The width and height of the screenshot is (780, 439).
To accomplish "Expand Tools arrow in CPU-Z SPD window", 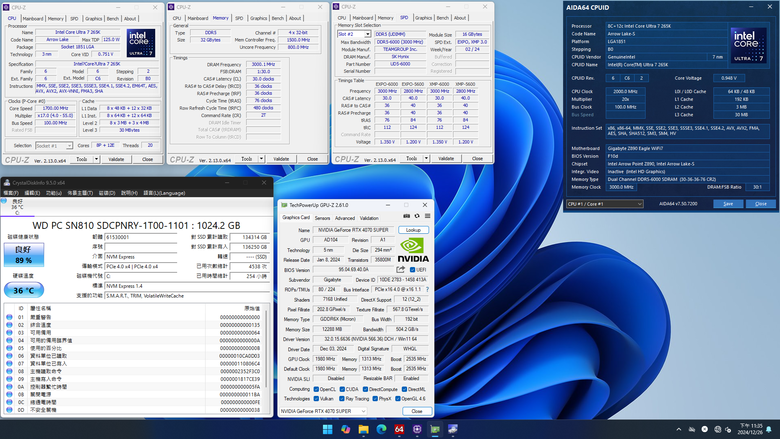I will pos(426,158).
